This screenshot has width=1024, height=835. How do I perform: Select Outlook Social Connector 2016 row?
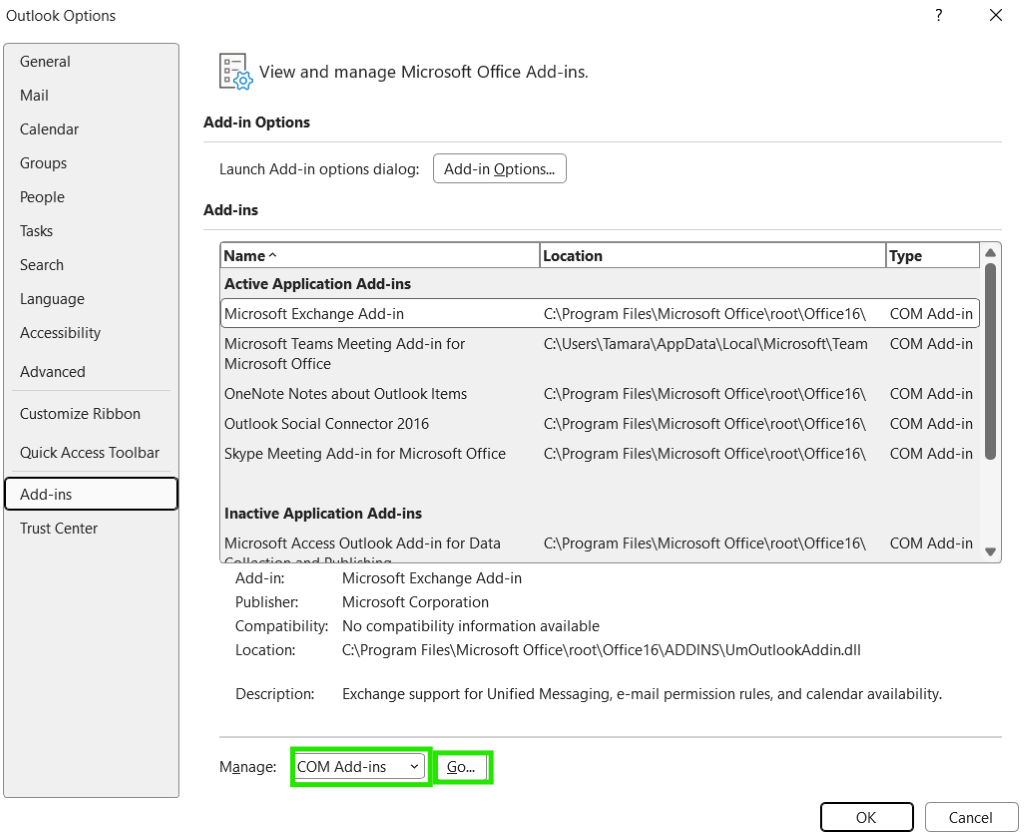click(x=600, y=424)
